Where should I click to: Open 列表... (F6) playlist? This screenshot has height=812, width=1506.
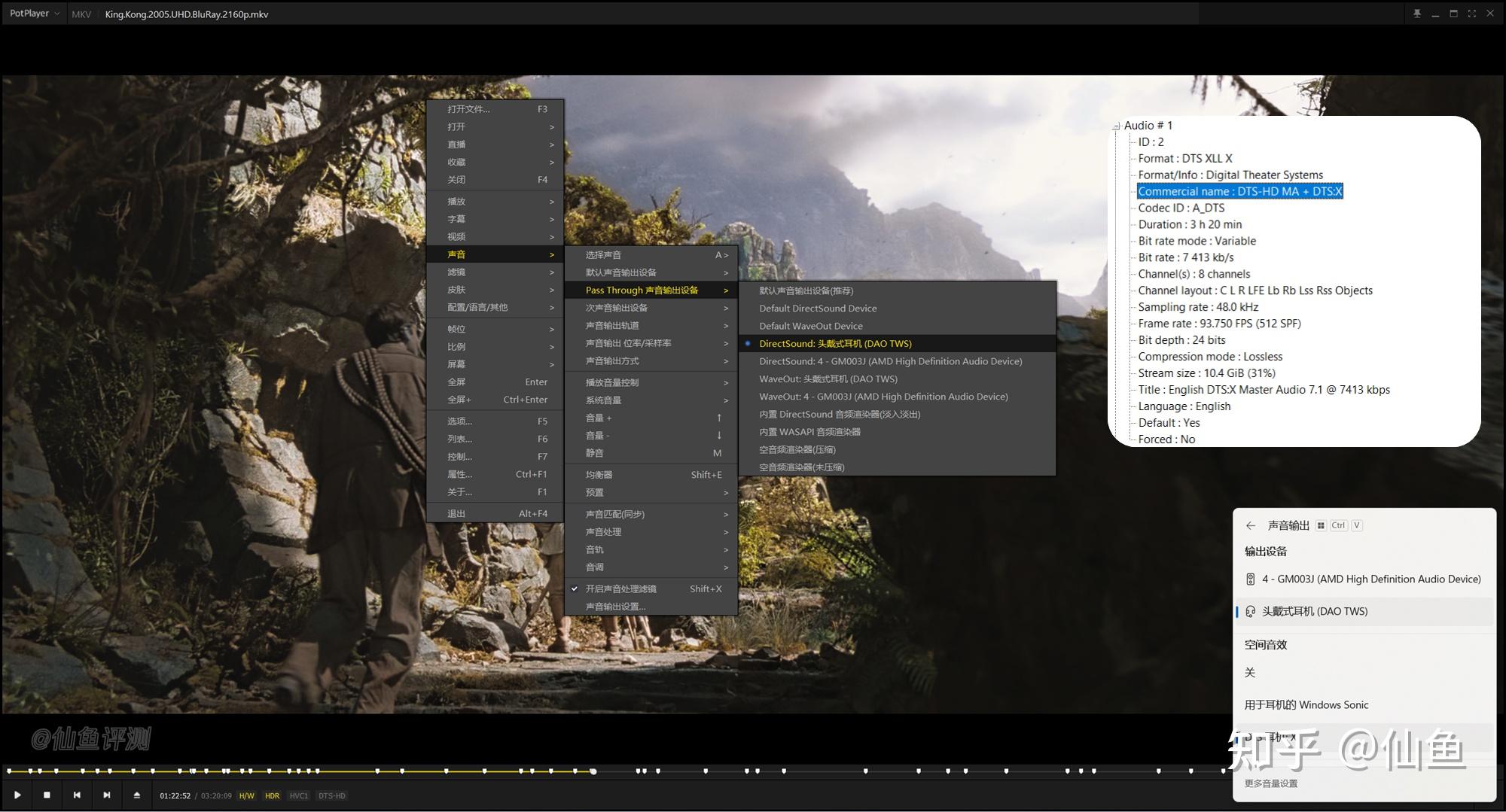click(x=495, y=439)
